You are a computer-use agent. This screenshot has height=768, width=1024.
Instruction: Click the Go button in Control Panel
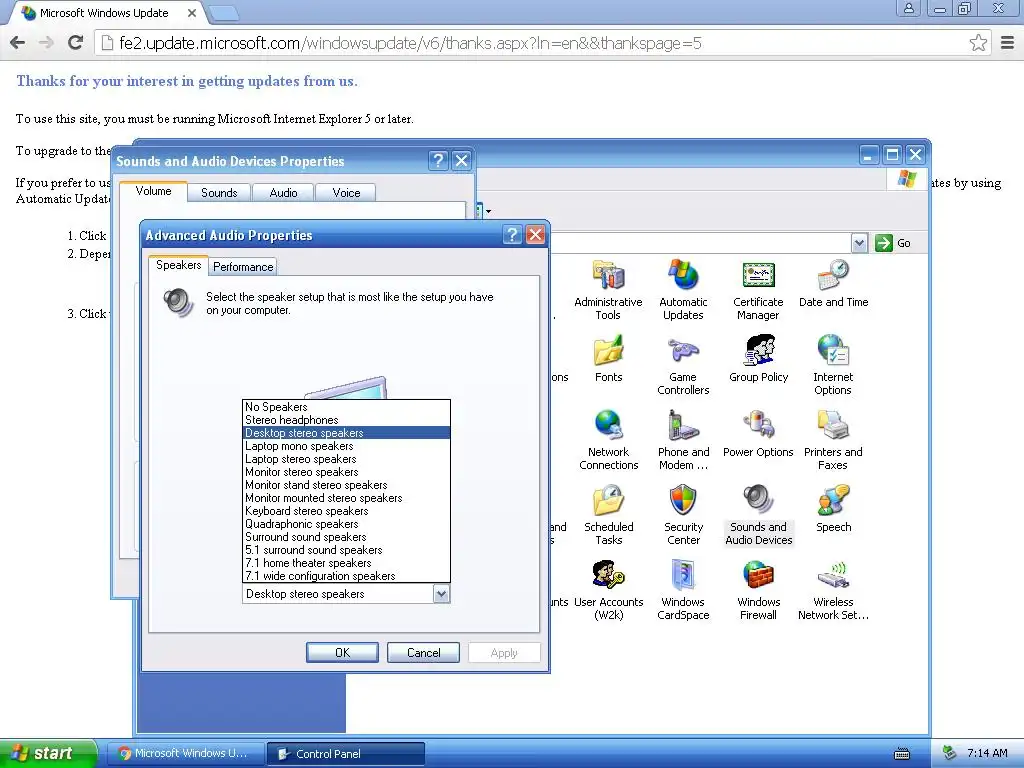click(893, 243)
